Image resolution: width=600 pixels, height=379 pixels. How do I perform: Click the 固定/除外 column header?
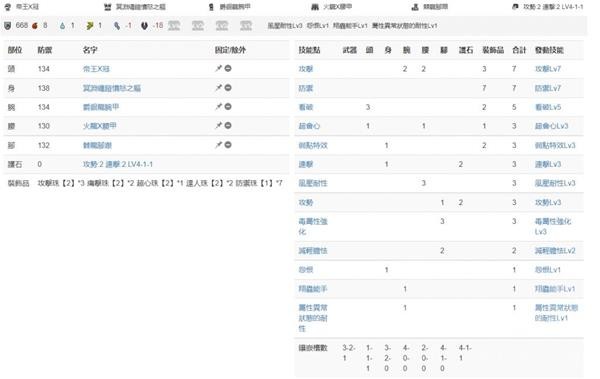[230, 50]
